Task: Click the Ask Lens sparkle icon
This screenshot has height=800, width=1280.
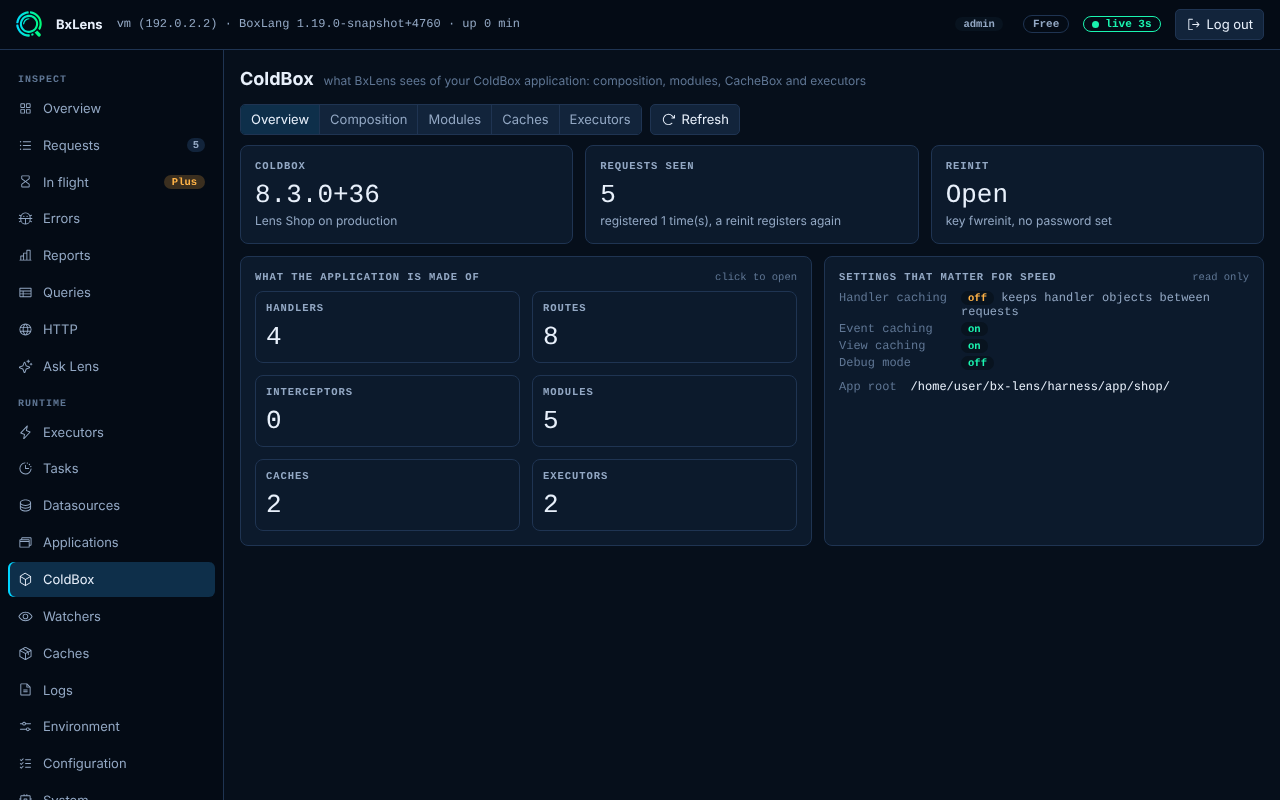Action: pyautogui.click(x=26, y=366)
